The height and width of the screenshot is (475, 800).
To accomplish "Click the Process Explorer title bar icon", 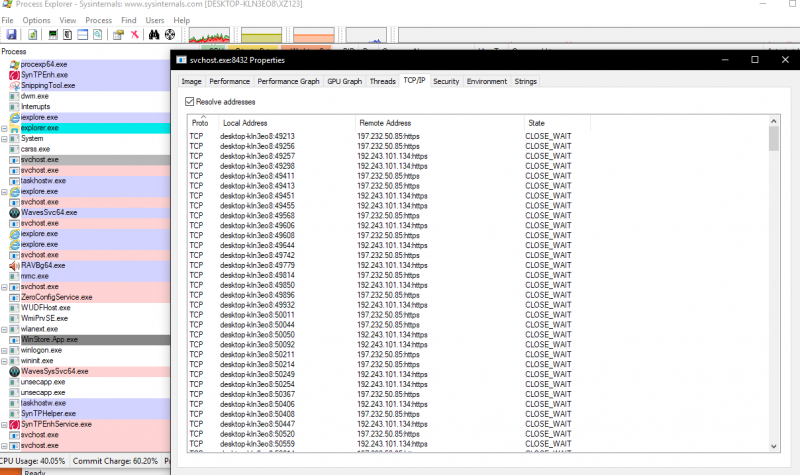I will (6, 4).
